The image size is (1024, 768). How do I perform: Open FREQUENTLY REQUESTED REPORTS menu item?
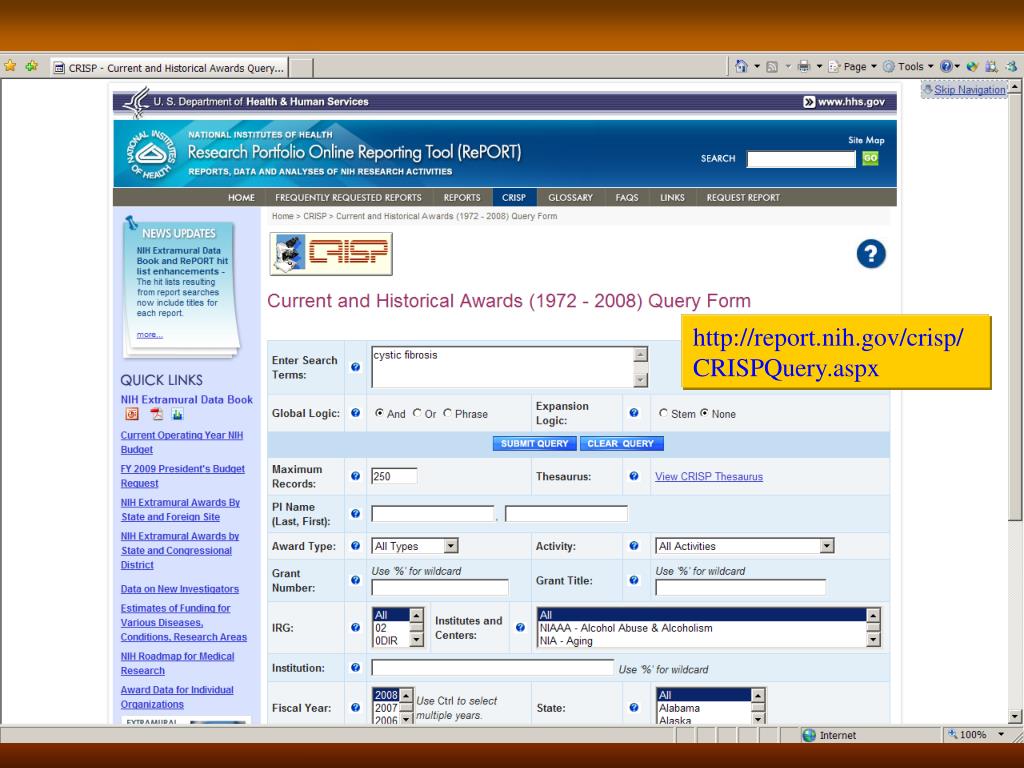pyautogui.click(x=348, y=197)
